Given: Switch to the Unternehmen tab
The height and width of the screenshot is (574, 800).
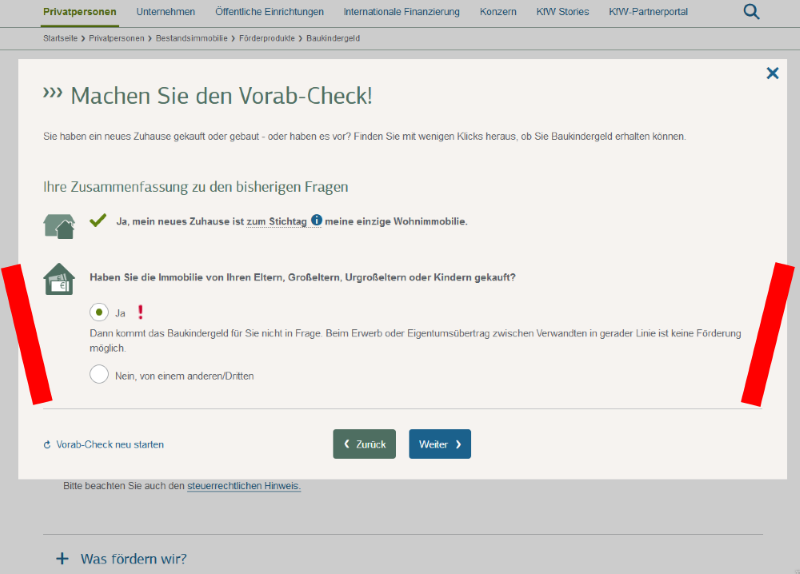Looking at the screenshot, I should [165, 12].
